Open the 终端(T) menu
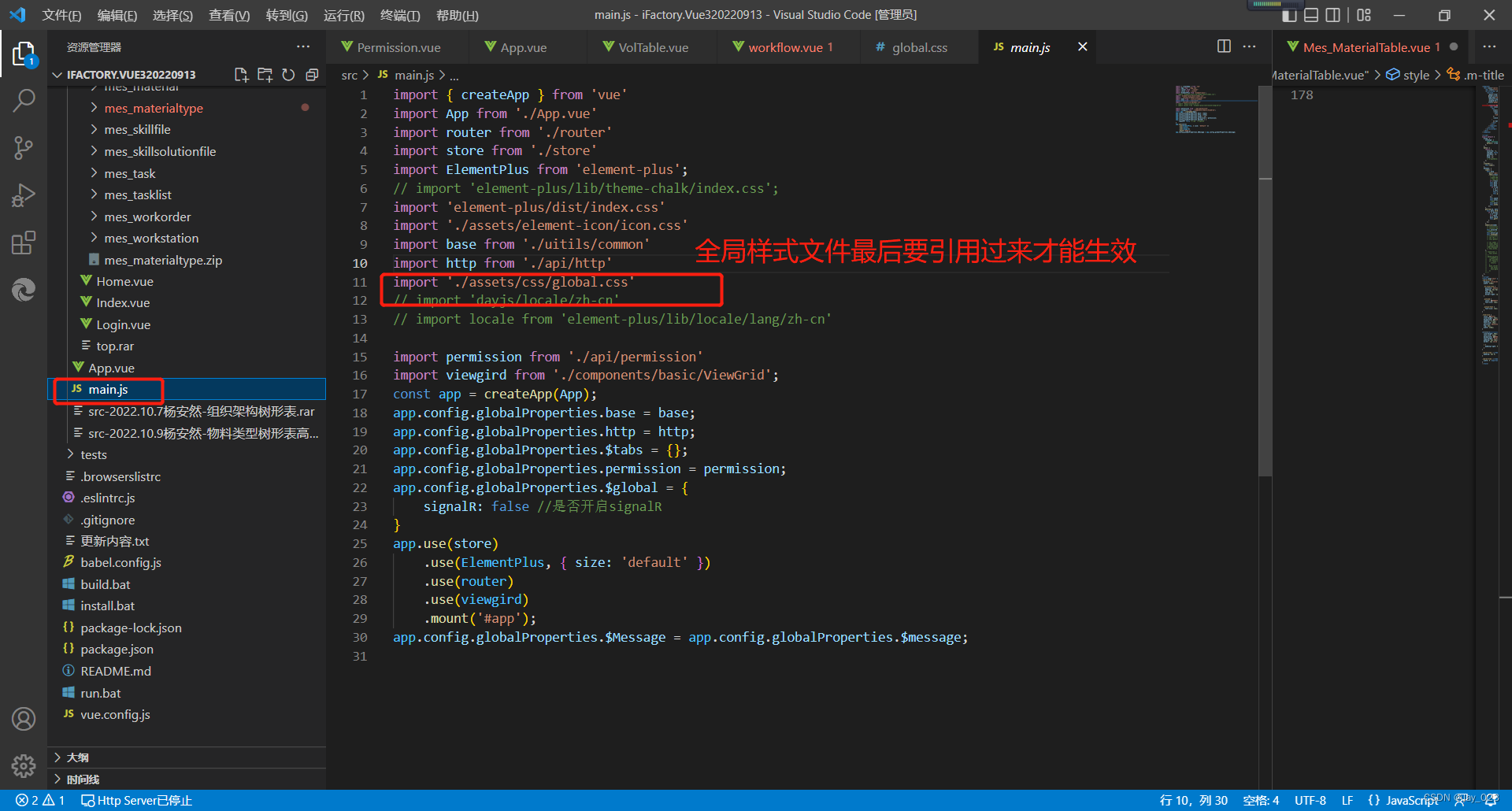The height and width of the screenshot is (811, 1512). tap(400, 15)
